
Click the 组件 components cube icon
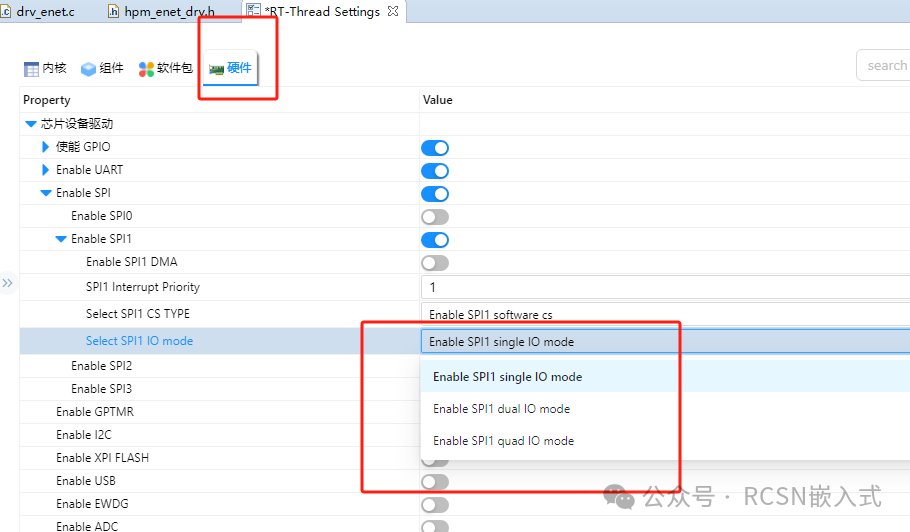88,69
